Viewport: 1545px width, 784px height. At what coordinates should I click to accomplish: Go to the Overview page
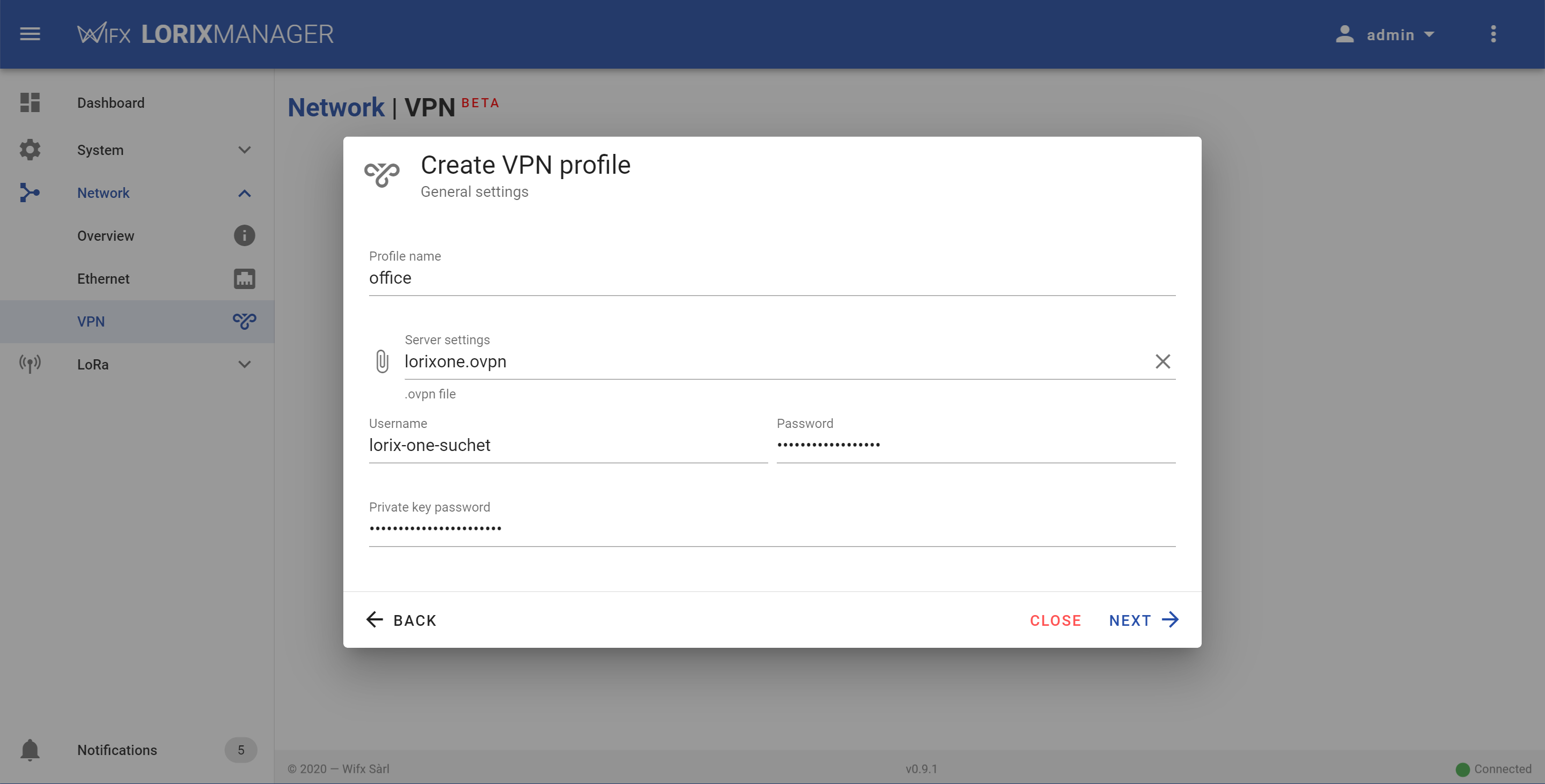[x=106, y=236]
